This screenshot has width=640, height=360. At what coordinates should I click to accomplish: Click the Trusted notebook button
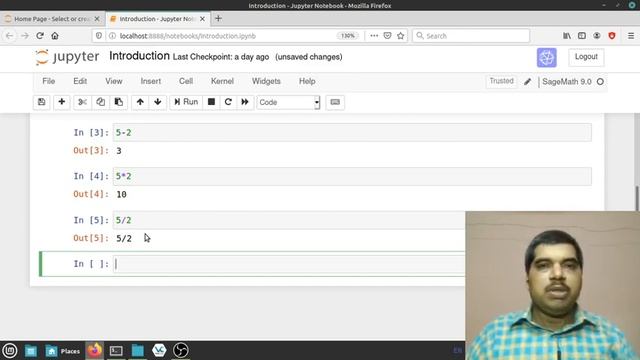coord(501,81)
